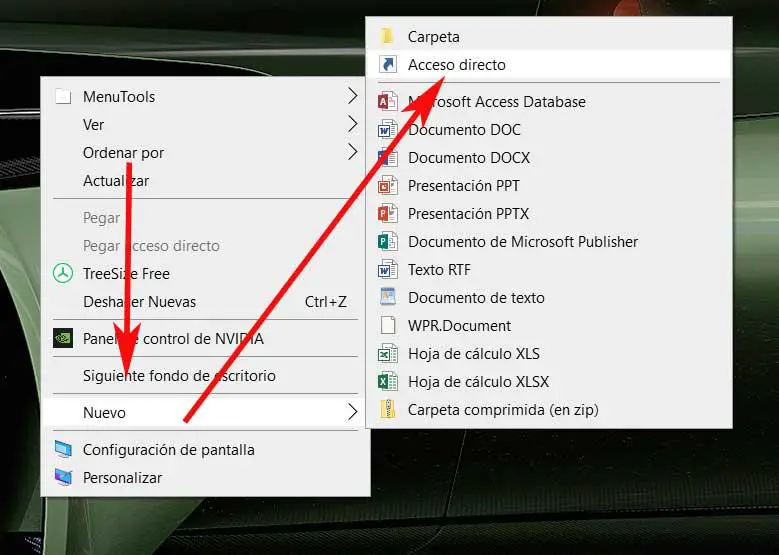Click the Word icon for Documento DOC
The width and height of the screenshot is (779, 555).
[388, 129]
